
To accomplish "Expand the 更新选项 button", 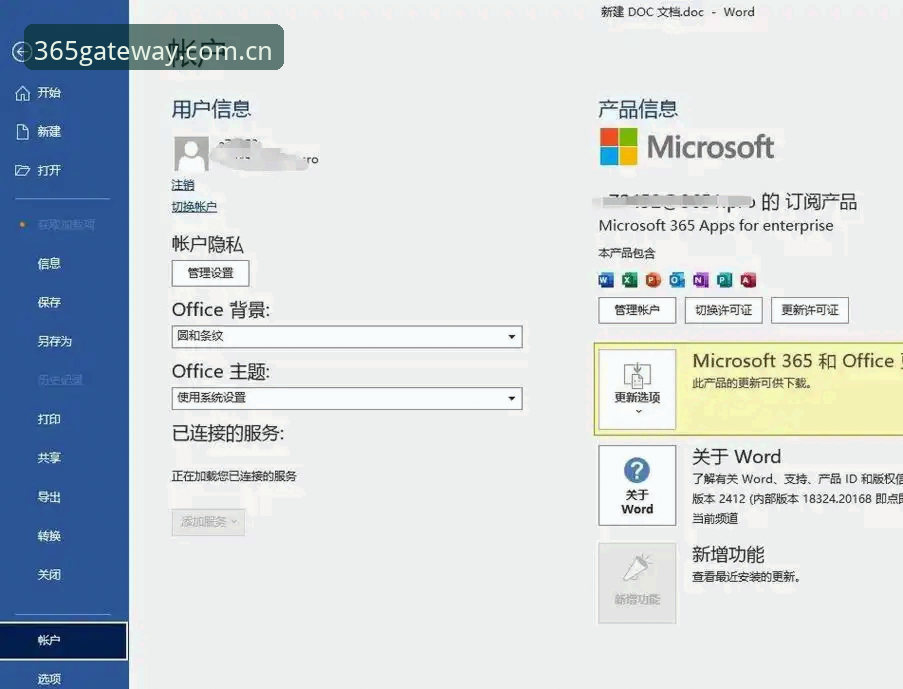I will (x=637, y=389).
